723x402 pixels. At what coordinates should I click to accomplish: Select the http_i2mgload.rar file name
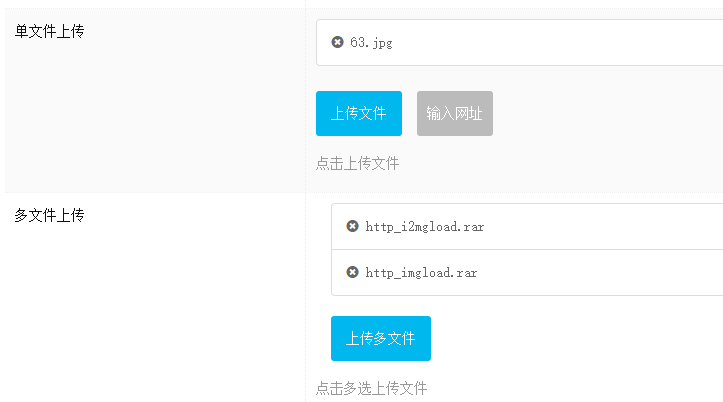(425, 226)
